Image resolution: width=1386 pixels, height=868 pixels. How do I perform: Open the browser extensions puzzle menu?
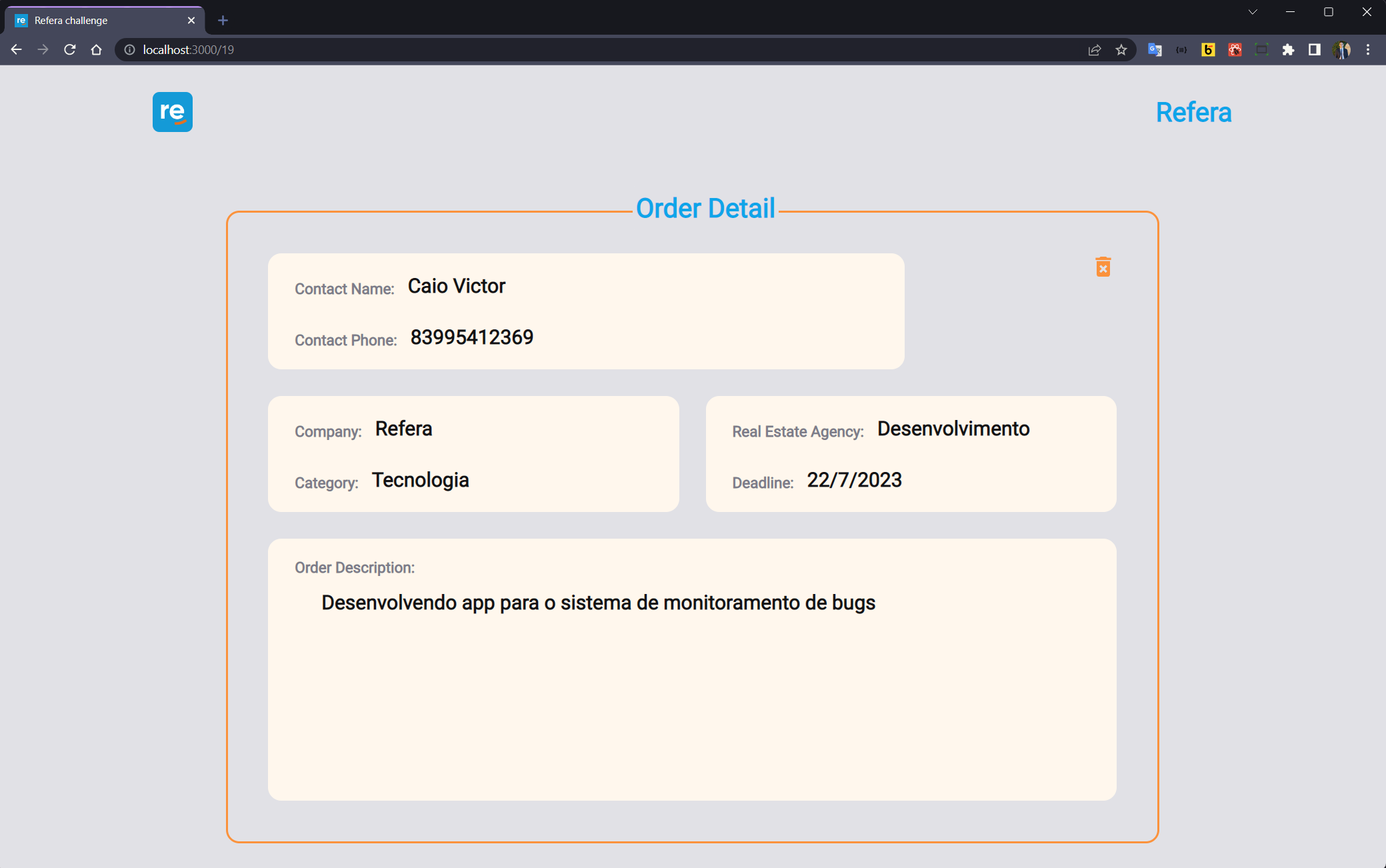click(x=1288, y=49)
